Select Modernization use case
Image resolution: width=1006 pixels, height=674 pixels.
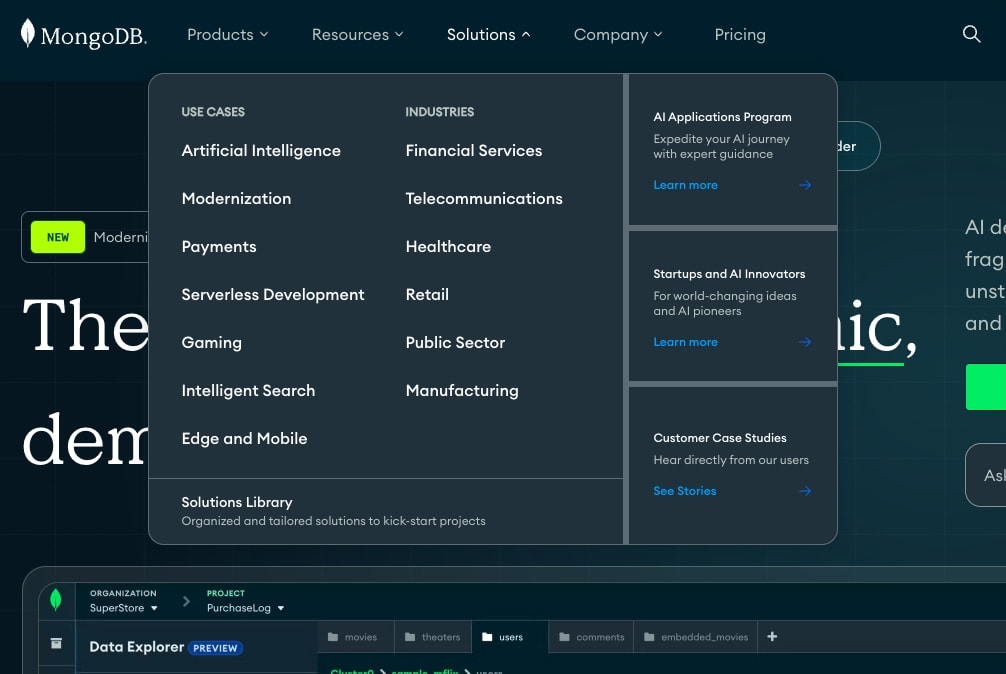236,199
